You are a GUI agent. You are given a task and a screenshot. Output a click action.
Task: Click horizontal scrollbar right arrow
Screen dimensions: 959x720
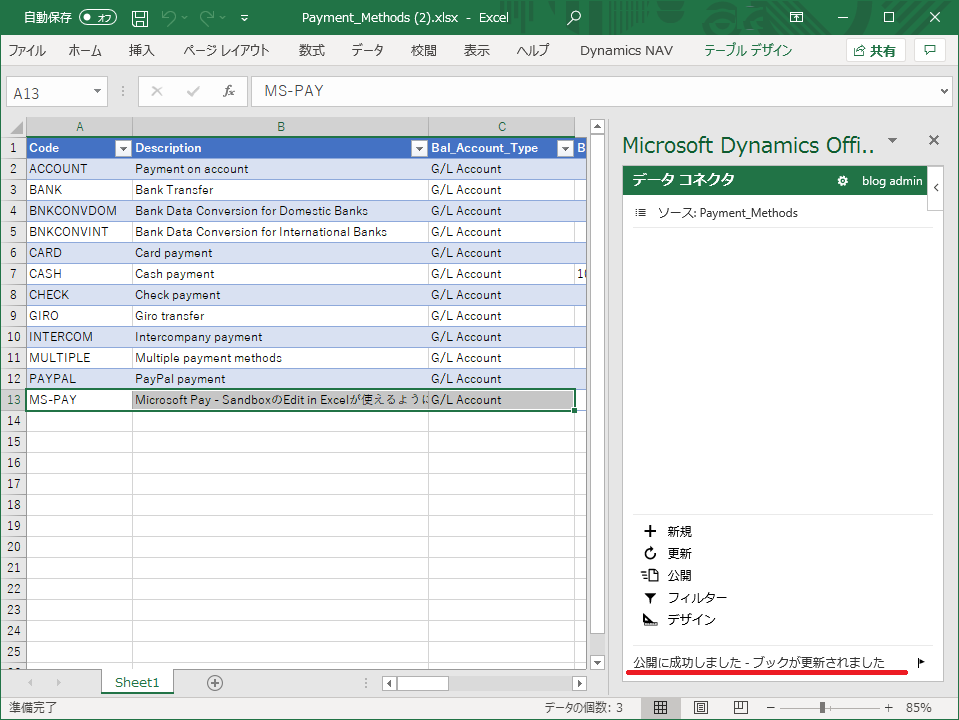pyautogui.click(x=580, y=683)
